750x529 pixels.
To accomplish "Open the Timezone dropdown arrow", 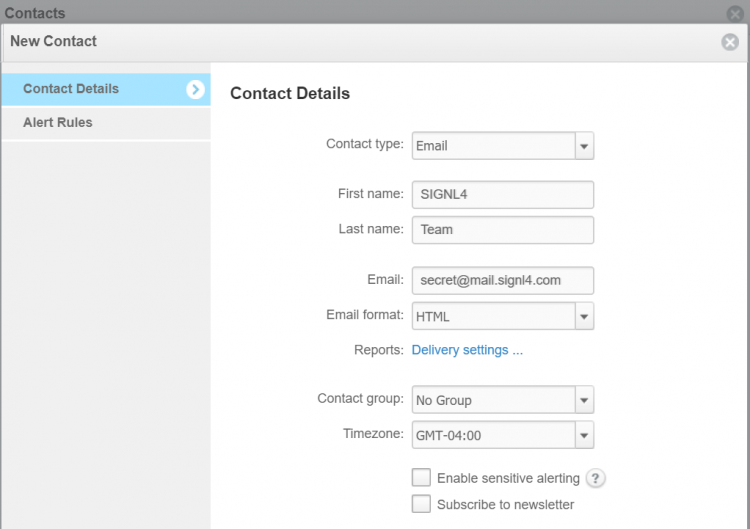I will tap(584, 435).
